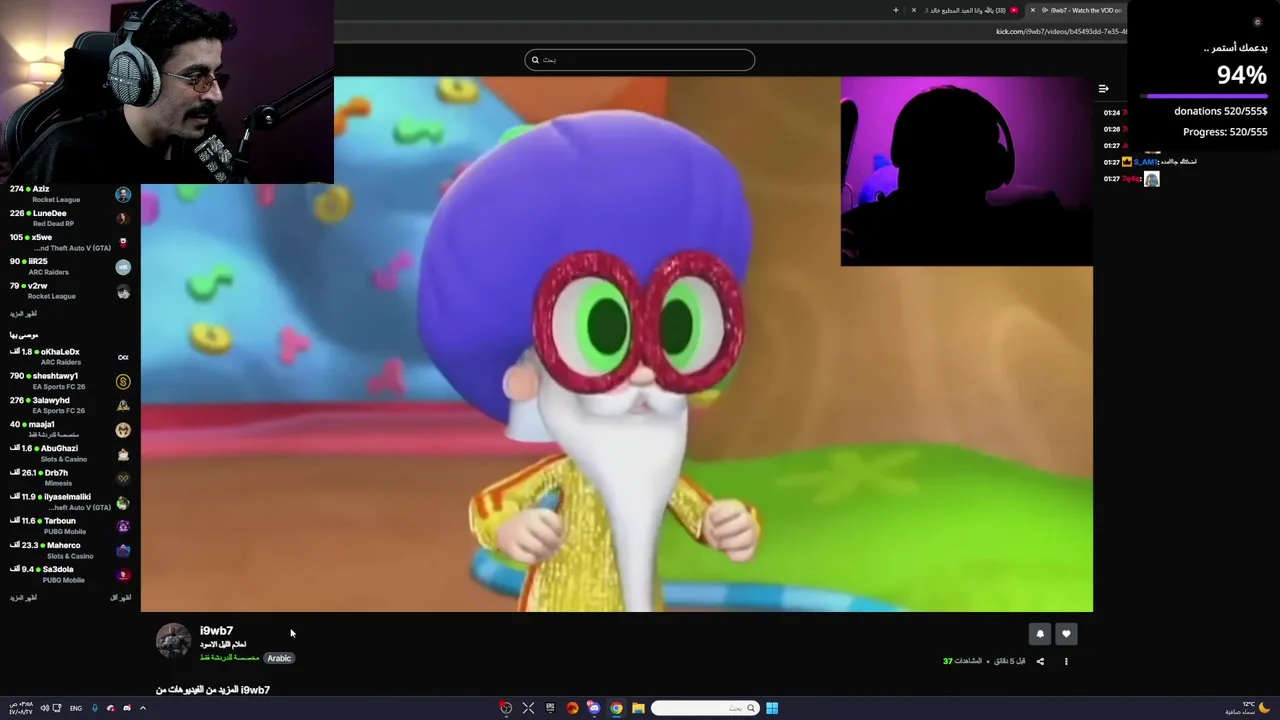Open v2rw channel in the sidebar
Screen dimensions: 1280x720
[x=70, y=291]
